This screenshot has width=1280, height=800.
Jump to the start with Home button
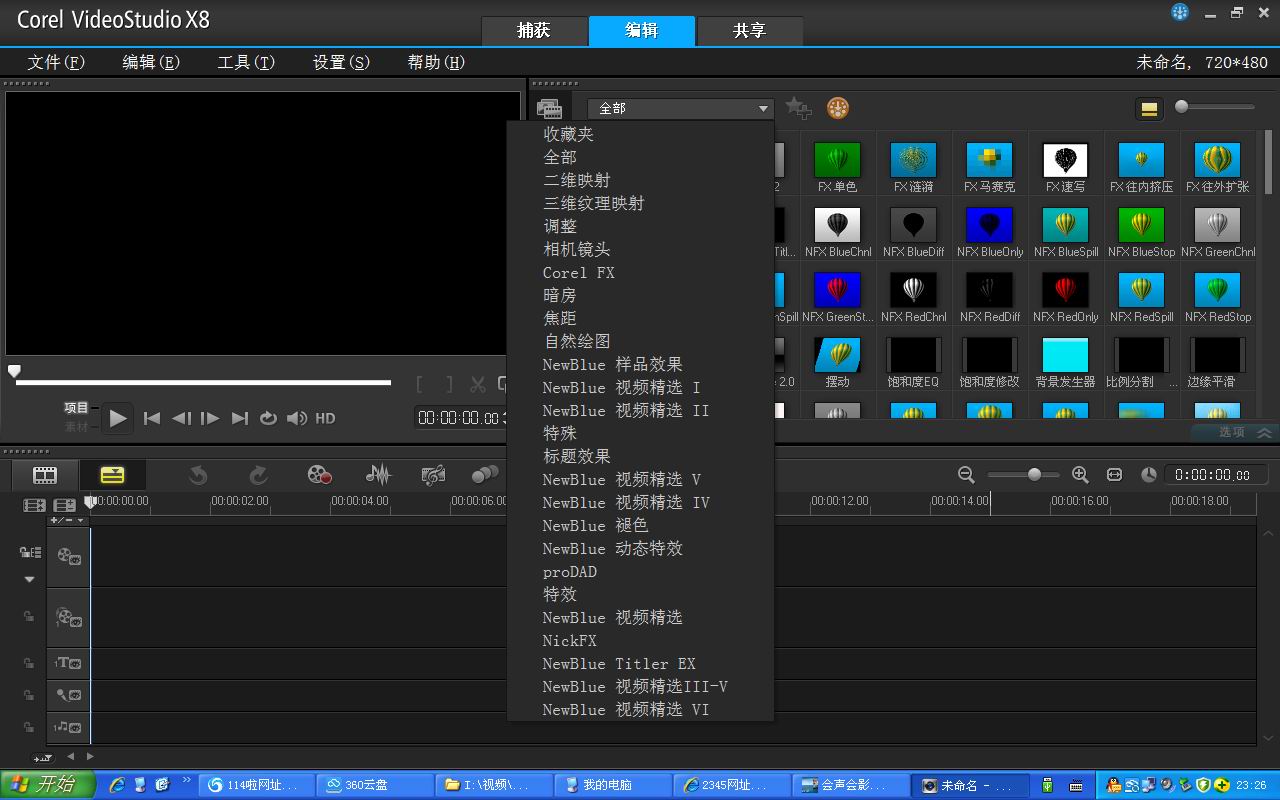click(x=152, y=418)
